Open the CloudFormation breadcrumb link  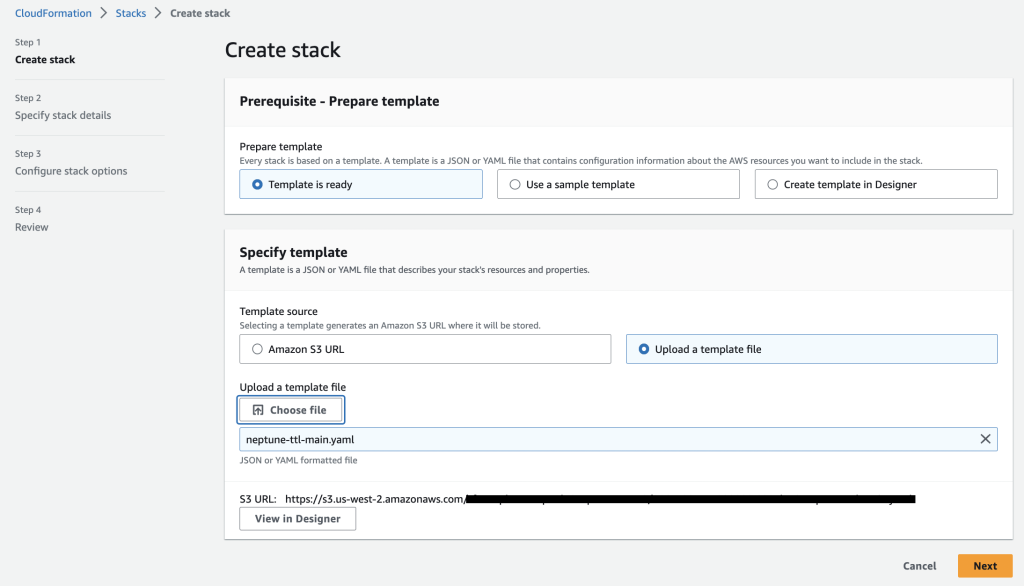coord(53,13)
